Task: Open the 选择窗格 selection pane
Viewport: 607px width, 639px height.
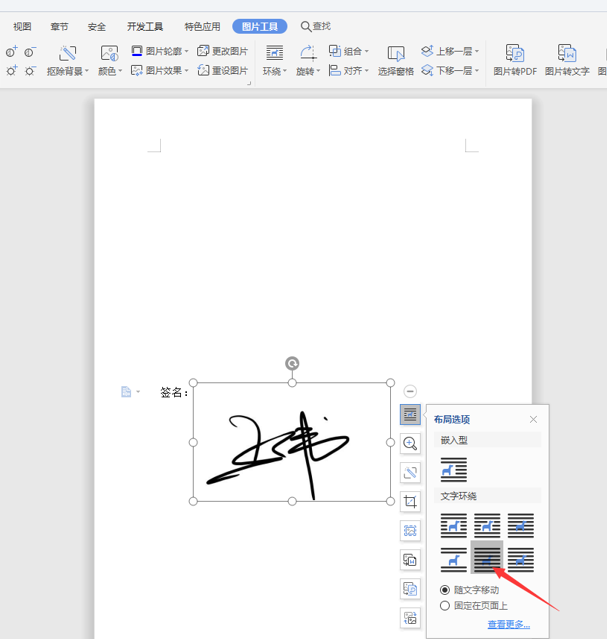Action: (x=395, y=61)
